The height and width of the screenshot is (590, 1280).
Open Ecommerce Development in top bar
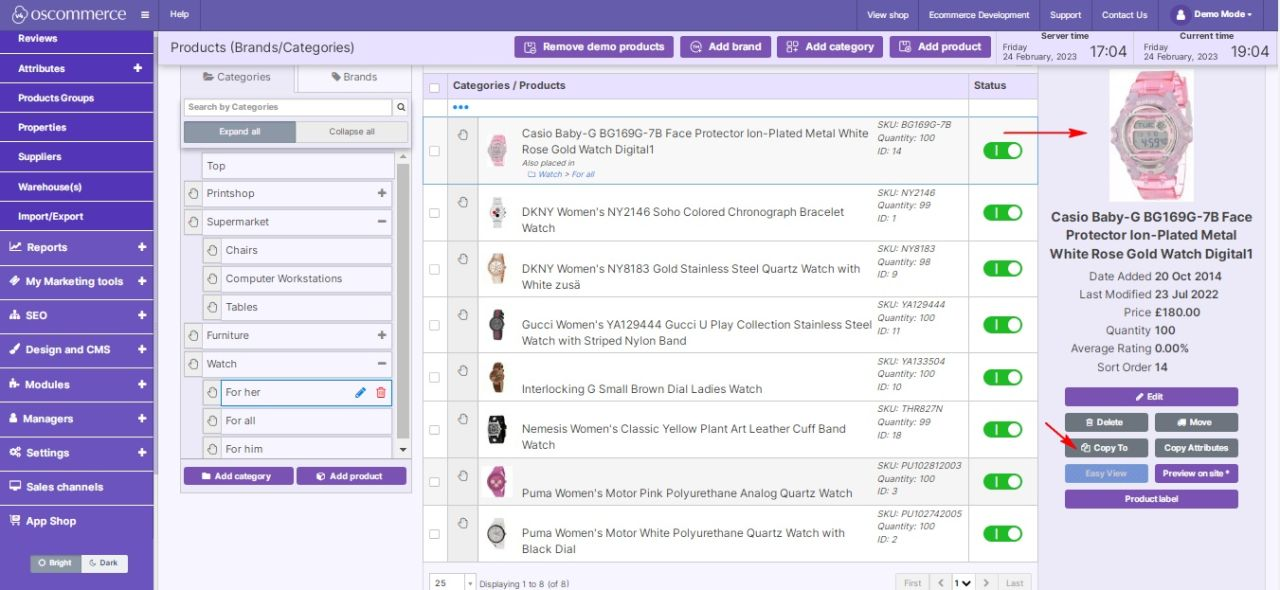click(x=979, y=15)
